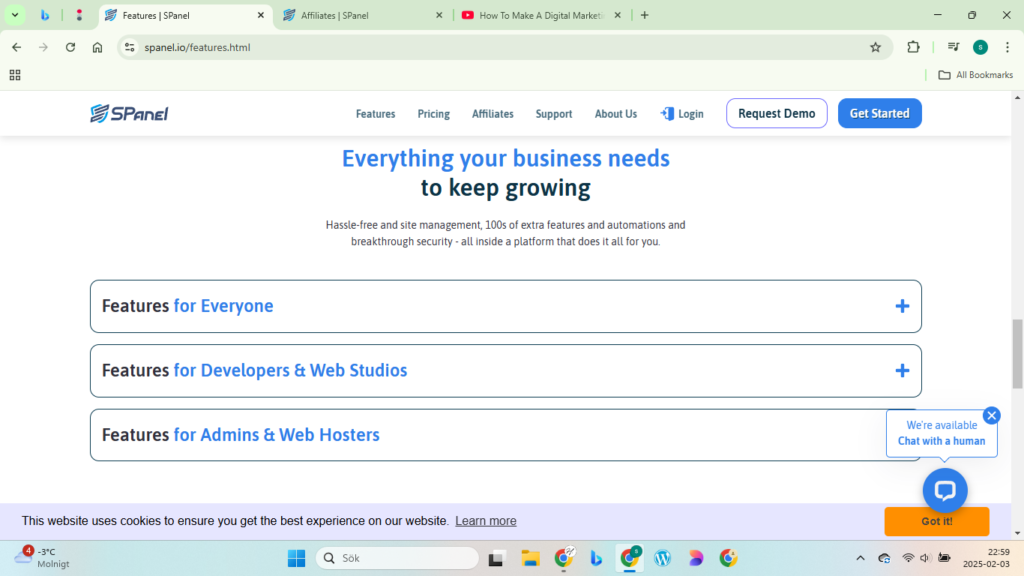Open the Learn more cookie link
Viewport: 1024px width, 576px height.
pyautogui.click(x=486, y=521)
